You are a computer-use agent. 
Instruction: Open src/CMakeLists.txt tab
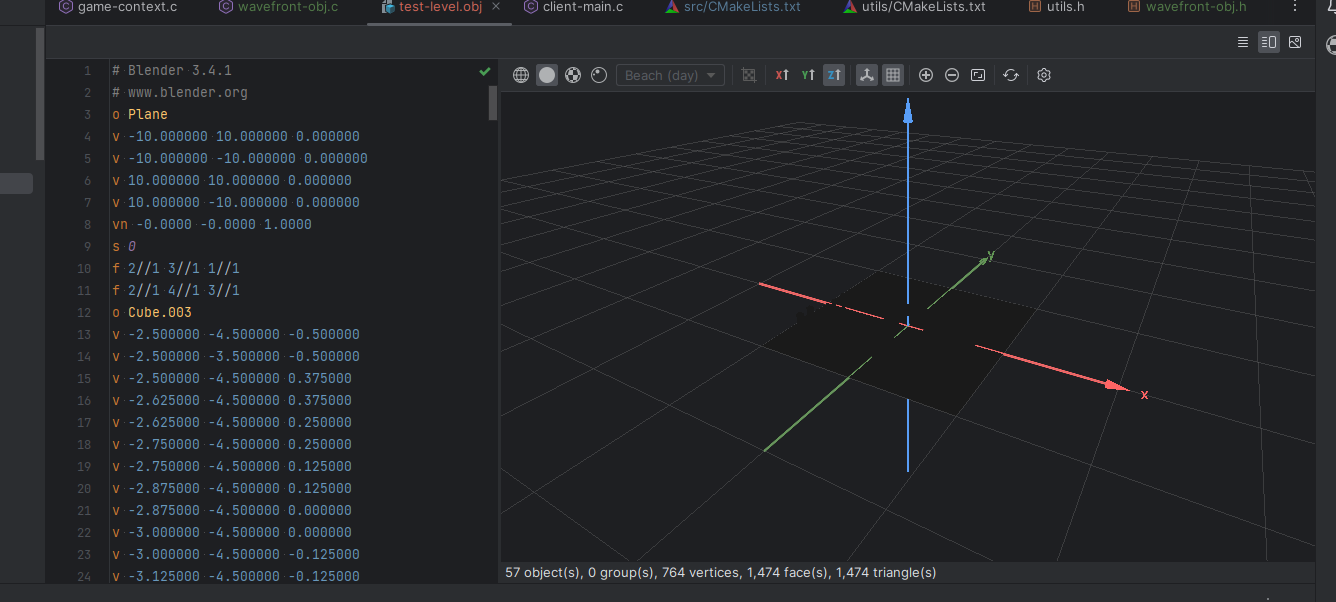coord(733,7)
